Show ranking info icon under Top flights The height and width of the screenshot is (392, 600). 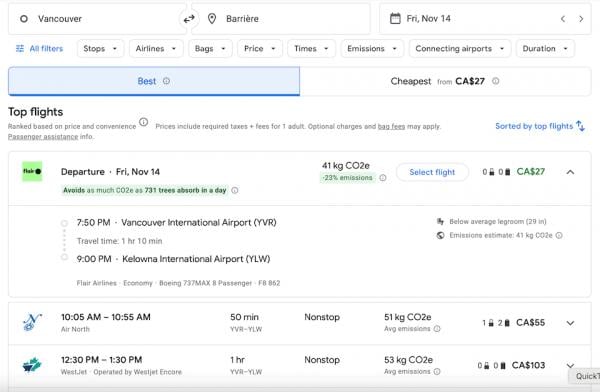(x=143, y=122)
